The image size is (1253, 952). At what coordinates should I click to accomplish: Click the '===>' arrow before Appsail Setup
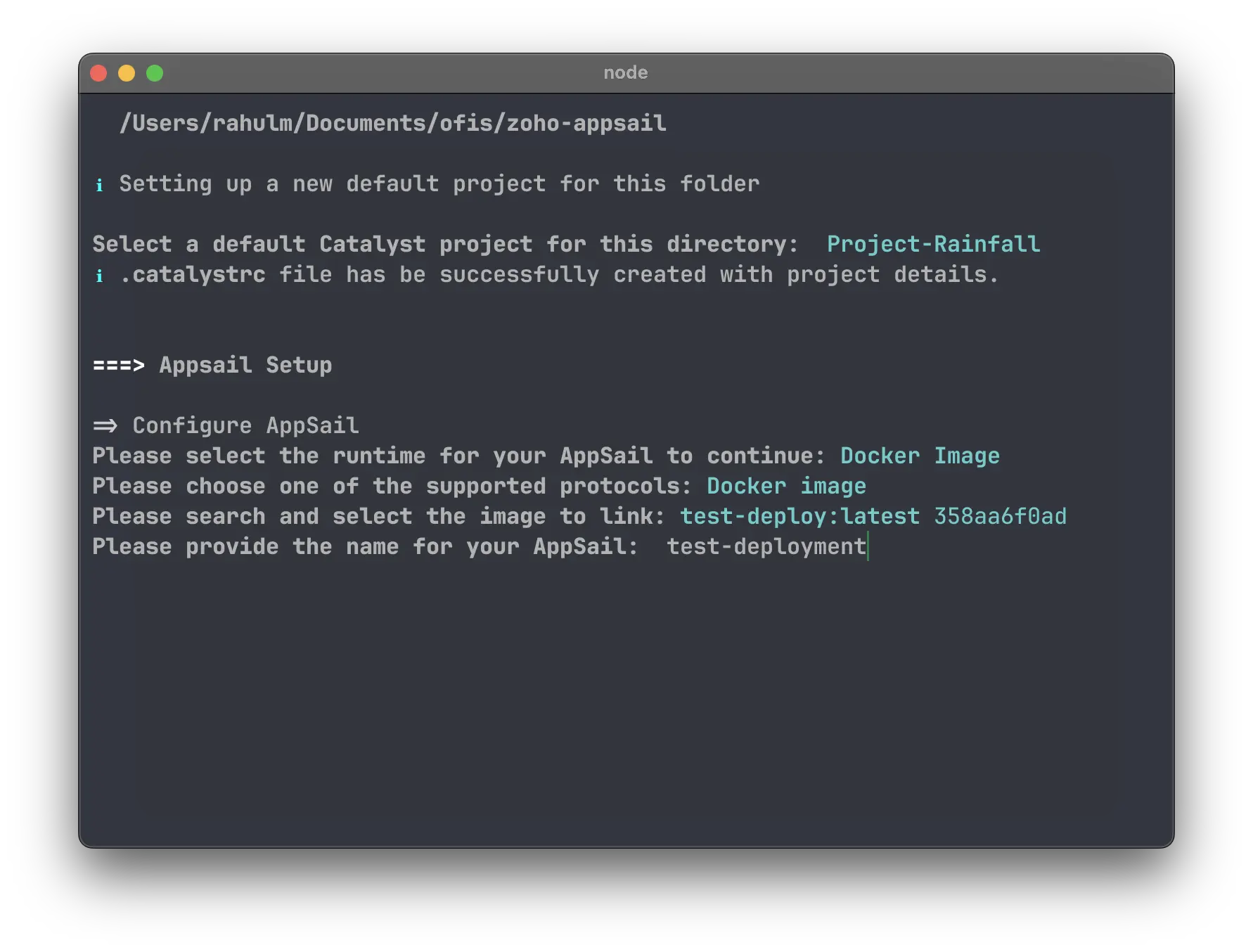tap(118, 366)
